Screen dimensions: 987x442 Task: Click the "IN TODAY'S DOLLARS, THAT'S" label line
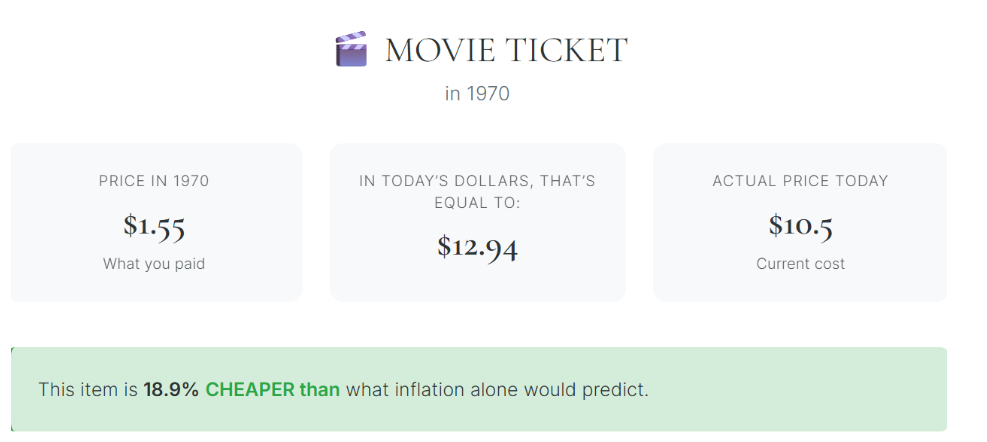point(477,181)
